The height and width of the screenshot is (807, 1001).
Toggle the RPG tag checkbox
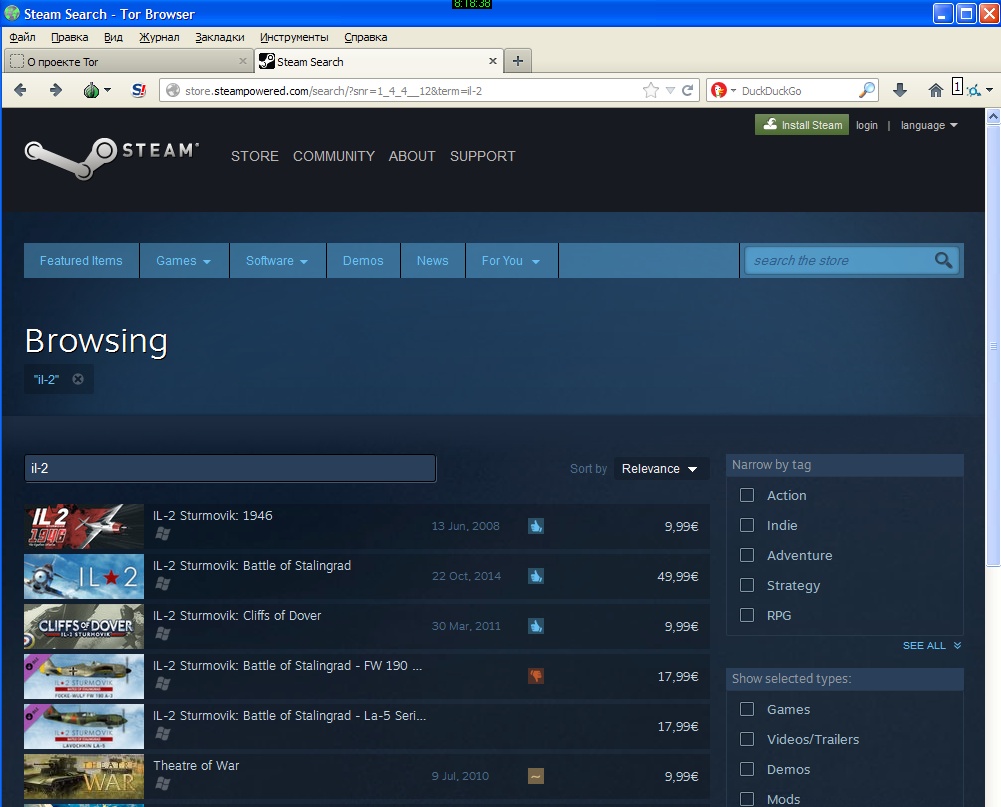(747, 615)
